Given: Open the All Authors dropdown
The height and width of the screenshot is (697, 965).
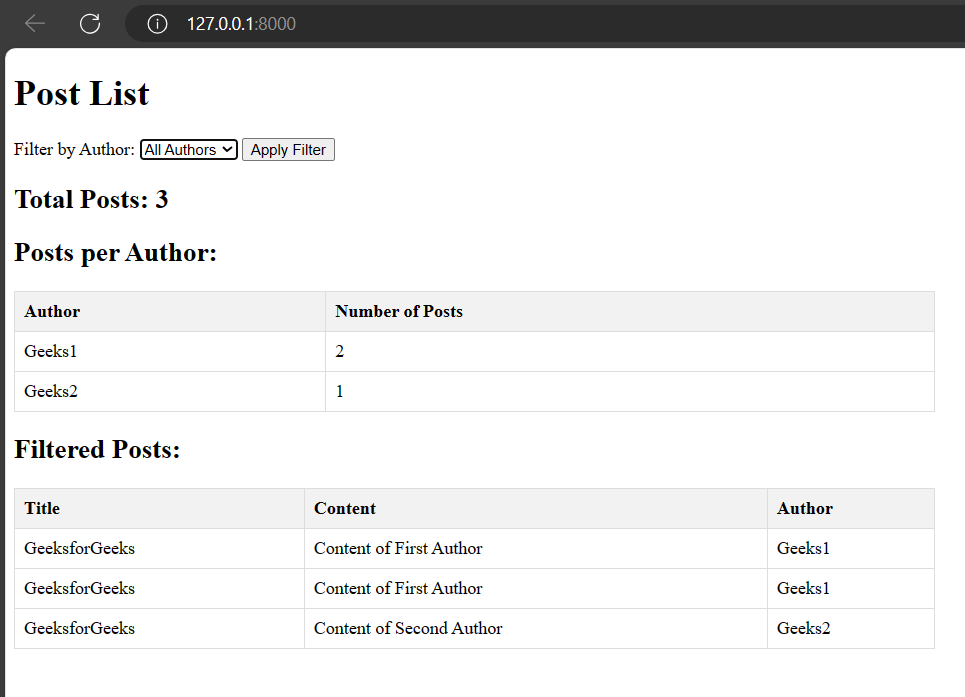Looking at the screenshot, I should coord(189,150).
